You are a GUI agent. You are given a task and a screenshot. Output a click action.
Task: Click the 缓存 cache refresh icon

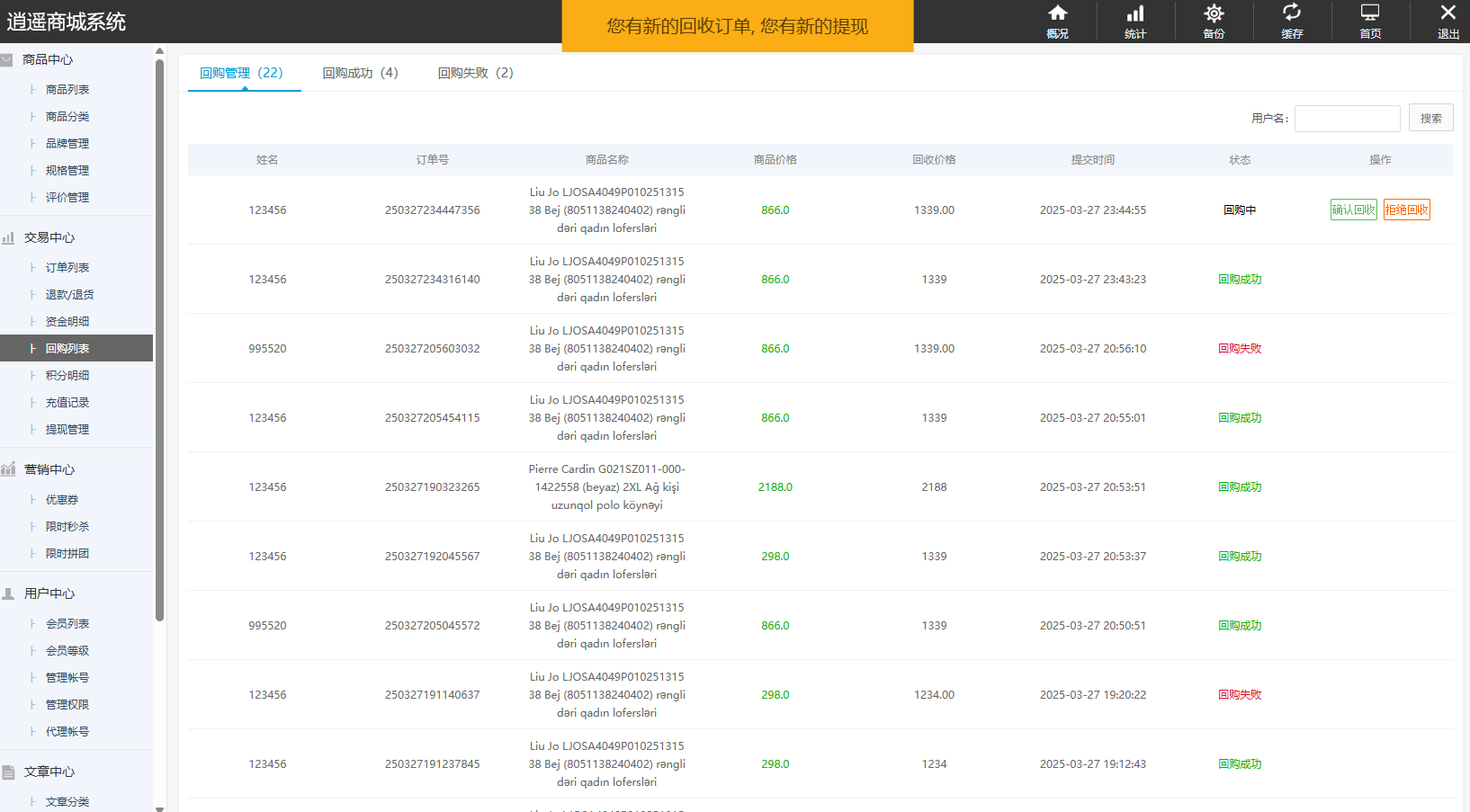(1292, 13)
